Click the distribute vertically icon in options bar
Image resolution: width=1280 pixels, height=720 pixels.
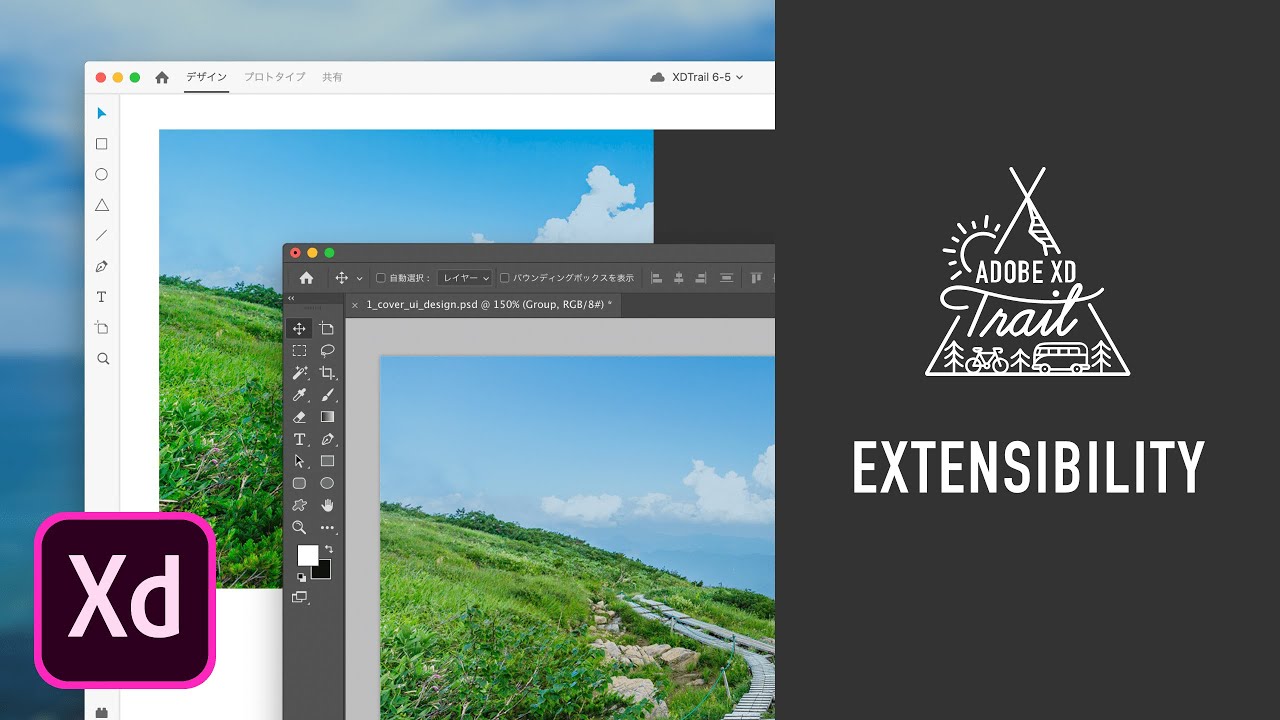(726, 278)
